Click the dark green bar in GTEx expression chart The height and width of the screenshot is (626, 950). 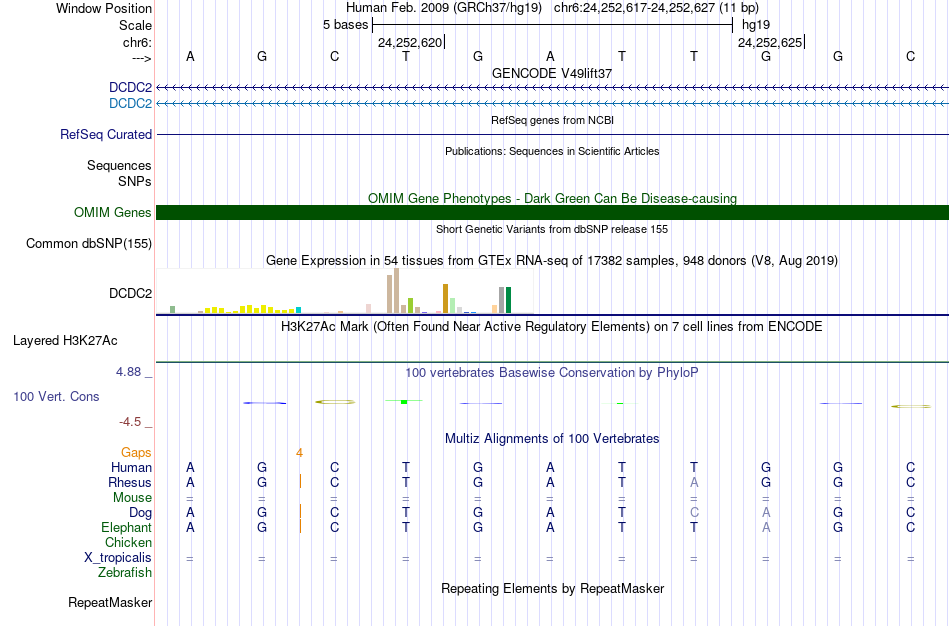[509, 300]
